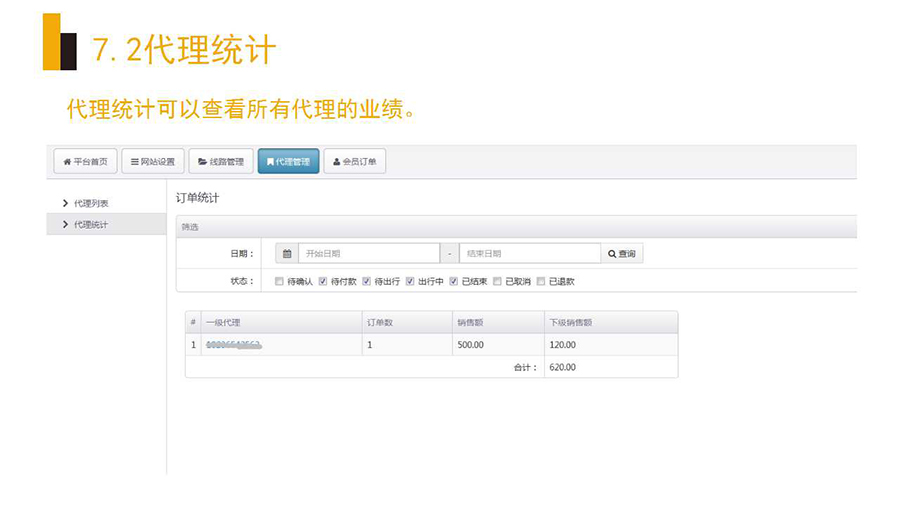Enable the 已取消 checkbox
Viewport: 900px width, 506px height.
tap(497, 281)
